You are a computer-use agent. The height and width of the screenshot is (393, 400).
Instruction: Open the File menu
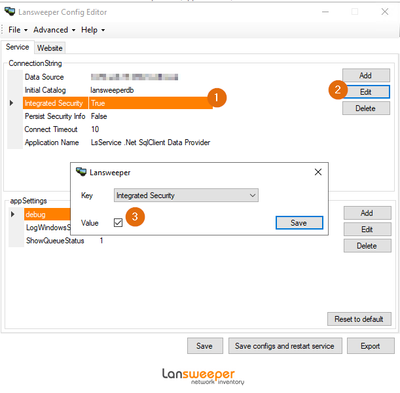click(x=17, y=30)
